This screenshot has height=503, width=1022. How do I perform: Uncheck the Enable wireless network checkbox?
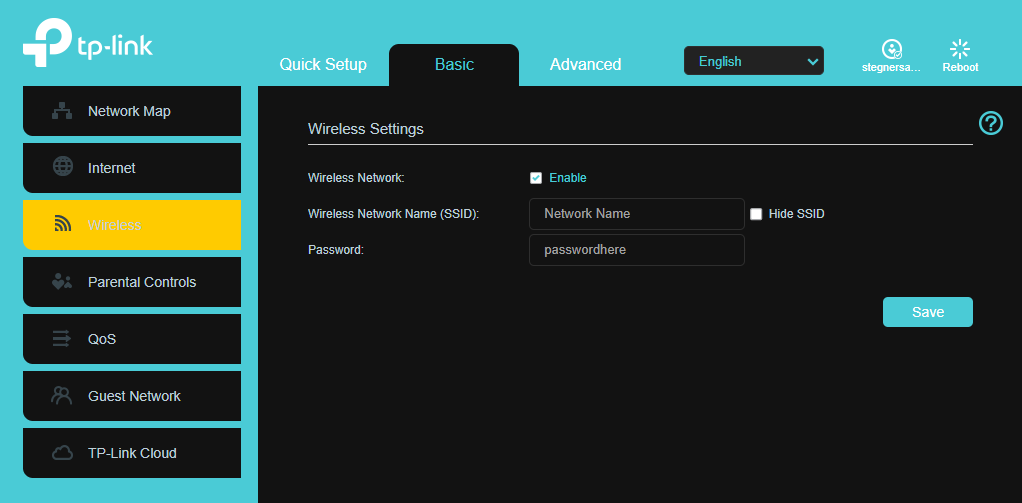click(x=536, y=178)
